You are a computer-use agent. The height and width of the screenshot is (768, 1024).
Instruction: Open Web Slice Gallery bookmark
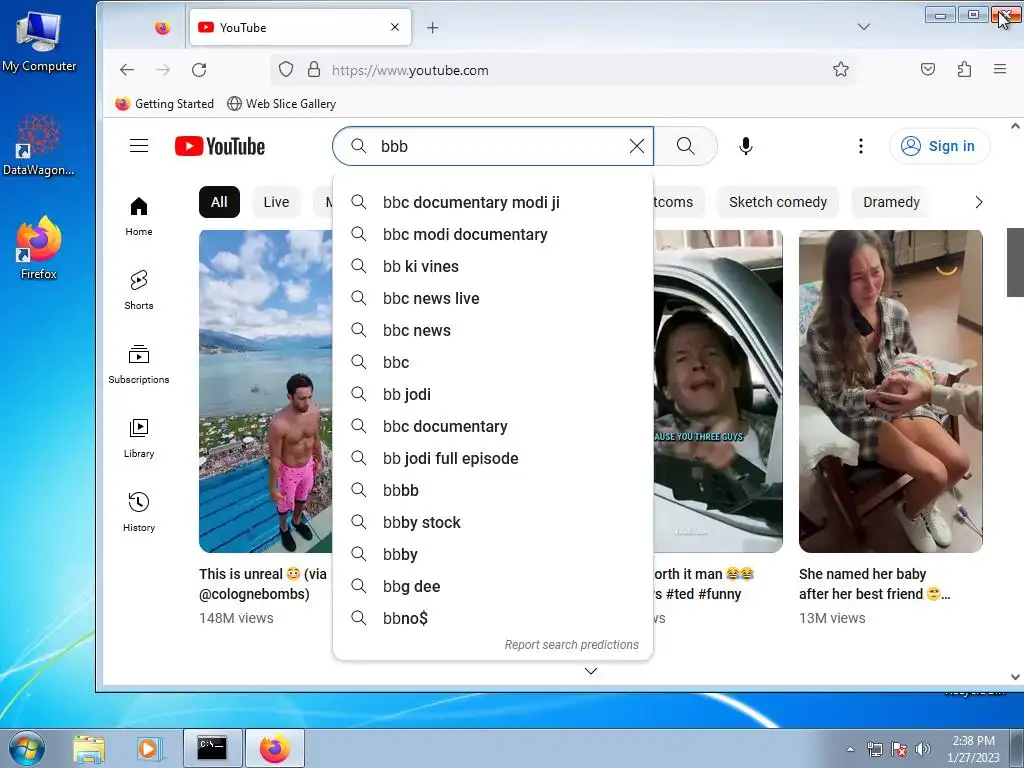[x=281, y=104]
